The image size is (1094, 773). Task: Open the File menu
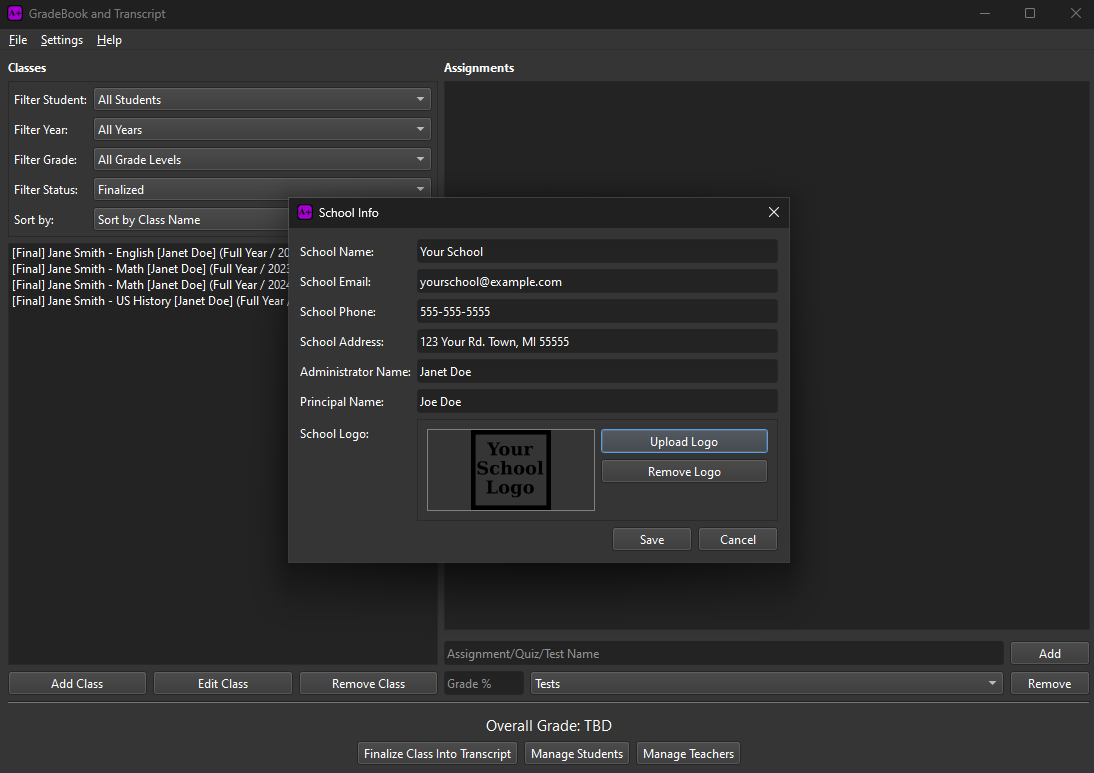pyautogui.click(x=17, y=40)
